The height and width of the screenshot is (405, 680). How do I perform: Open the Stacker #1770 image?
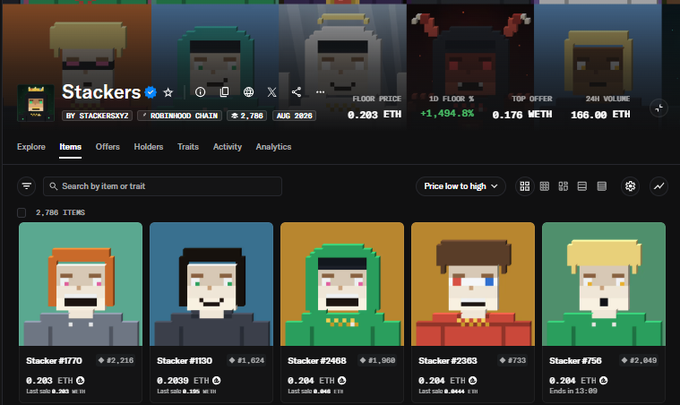coord(81,284)
